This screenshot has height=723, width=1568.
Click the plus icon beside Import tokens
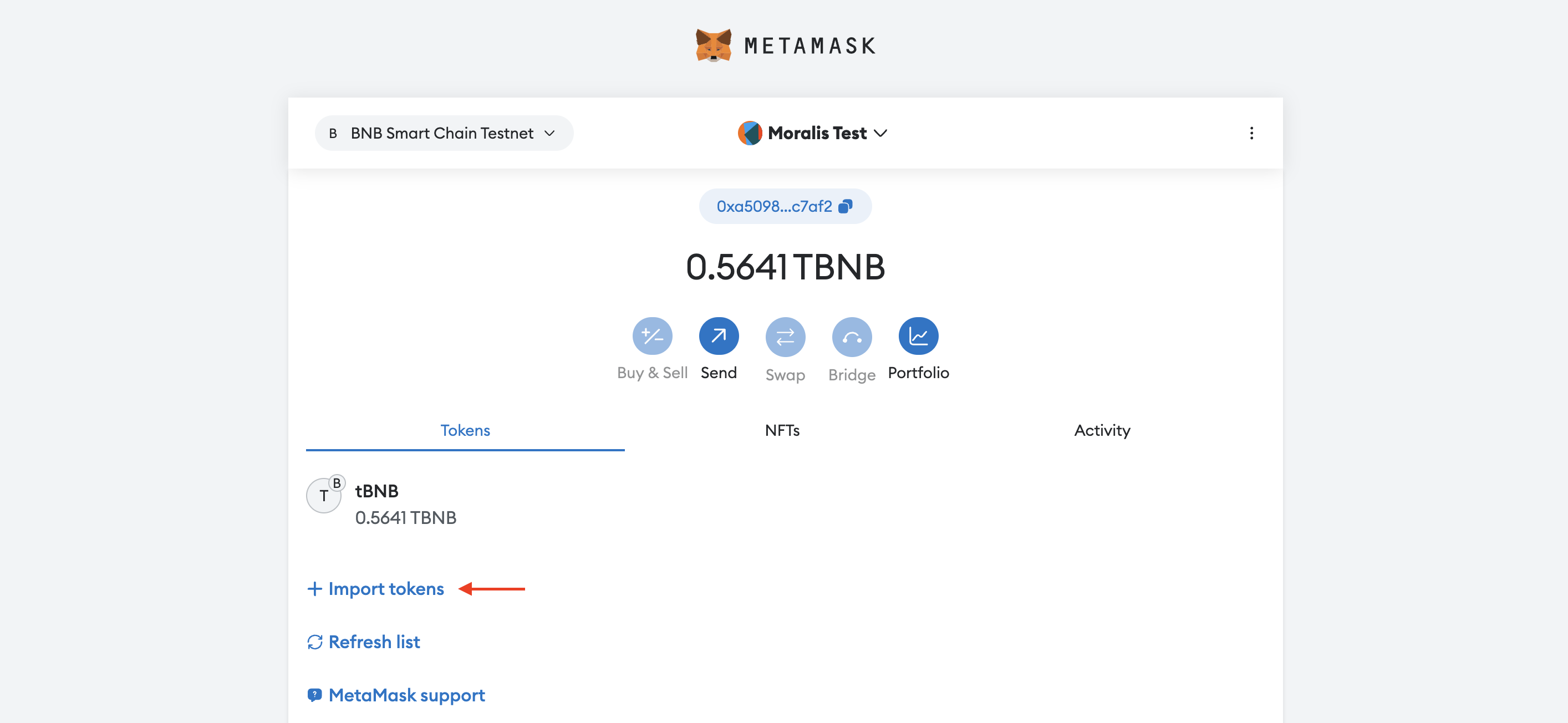point(315,588)
